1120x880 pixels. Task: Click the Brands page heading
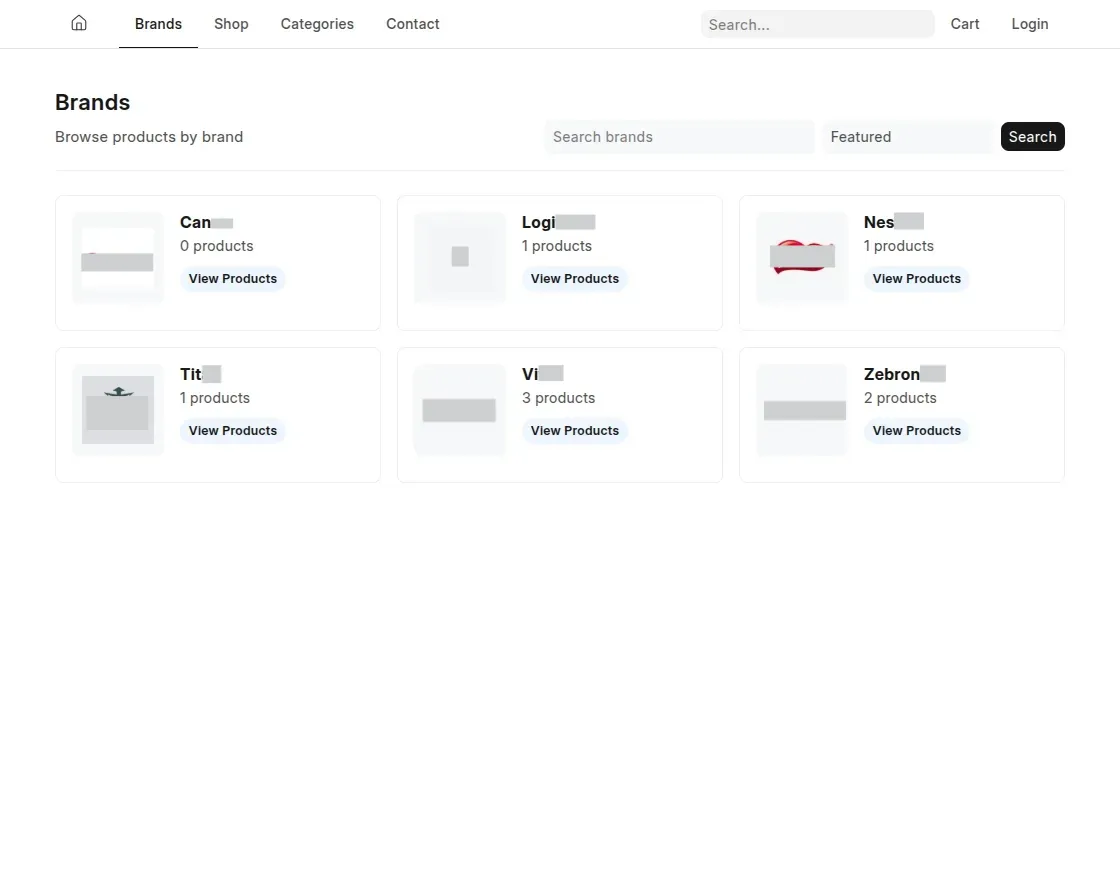click(x=93, y=102)
